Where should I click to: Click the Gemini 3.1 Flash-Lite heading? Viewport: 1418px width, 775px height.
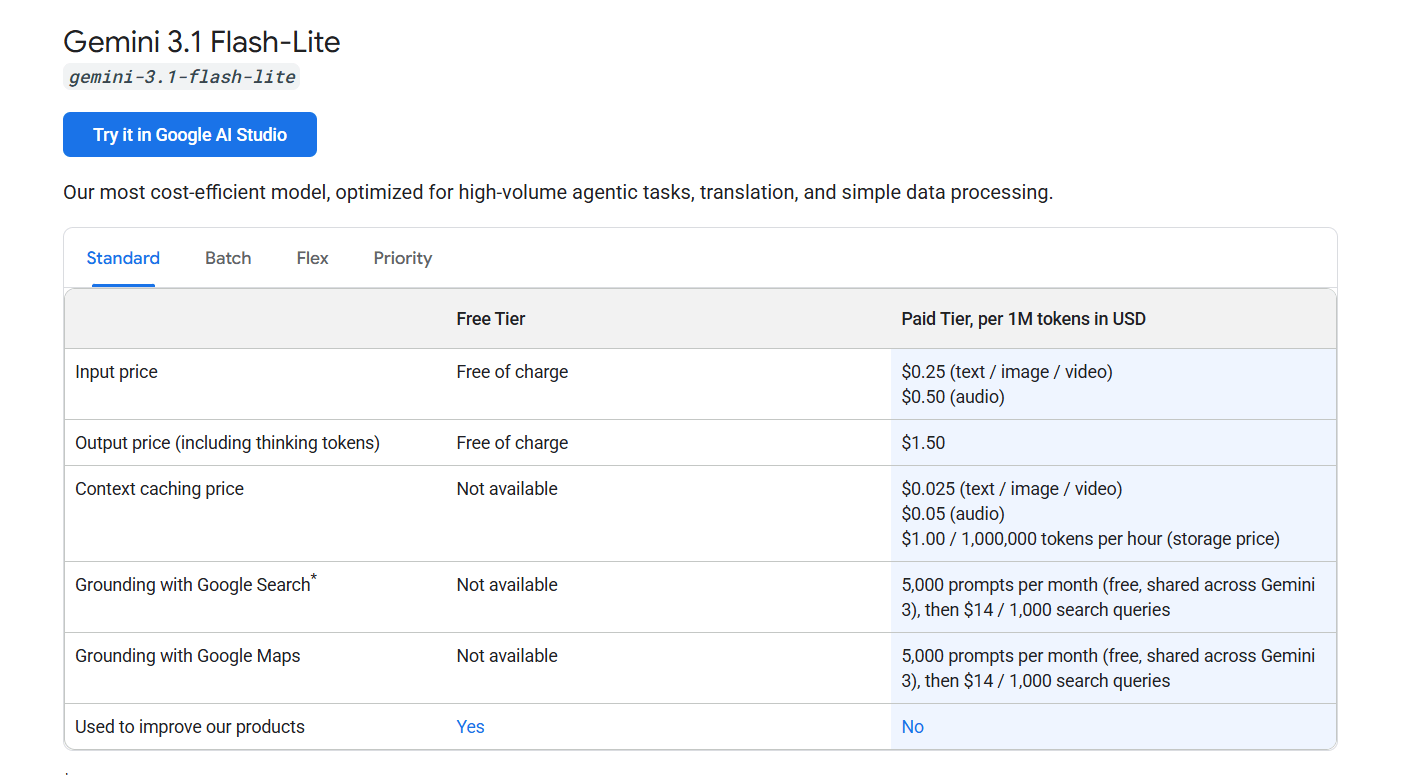point(202,42)
